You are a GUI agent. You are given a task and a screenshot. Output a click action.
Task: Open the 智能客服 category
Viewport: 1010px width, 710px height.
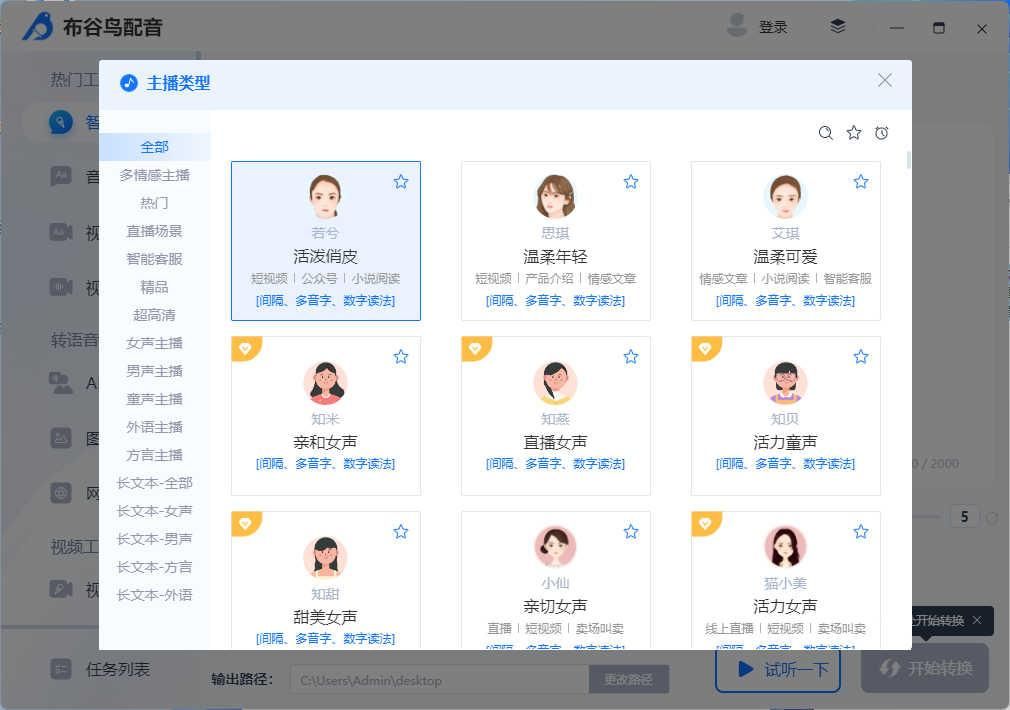pyautogui.click(x=155, y=259)
